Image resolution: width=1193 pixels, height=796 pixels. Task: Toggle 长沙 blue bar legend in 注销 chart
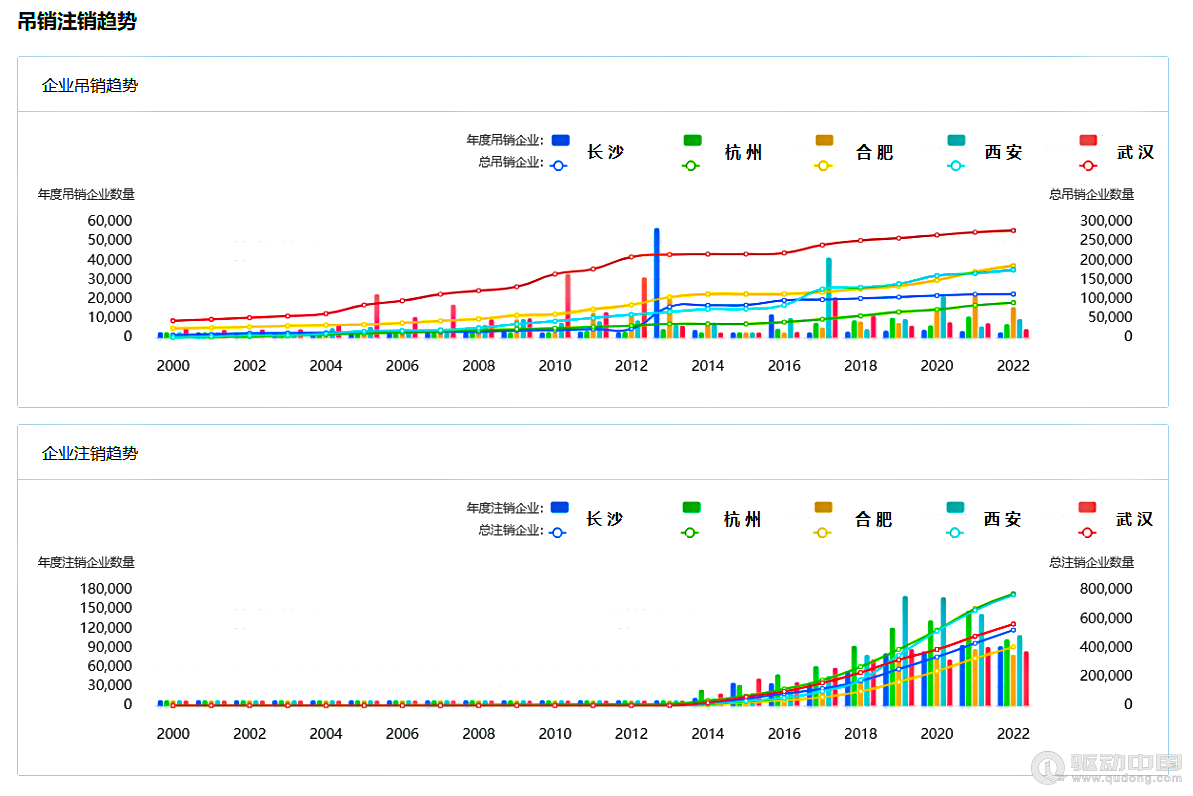click(x=561, y=508)
